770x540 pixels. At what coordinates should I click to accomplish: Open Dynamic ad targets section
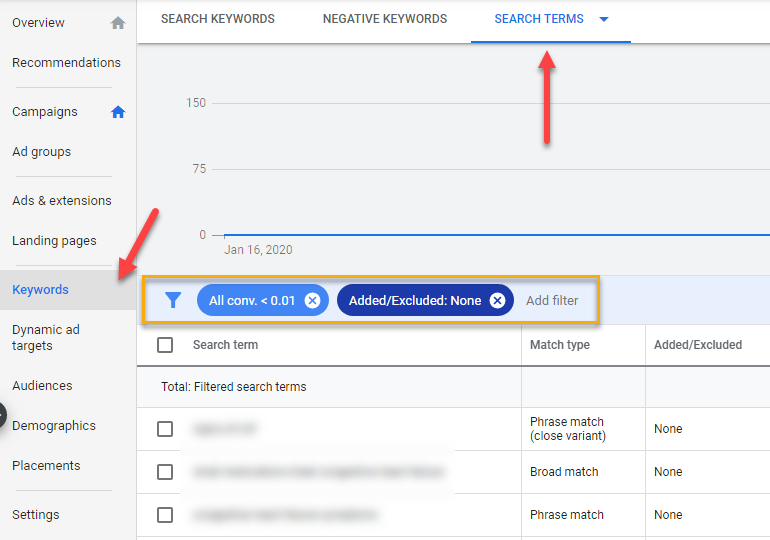[x=46, y=338]
